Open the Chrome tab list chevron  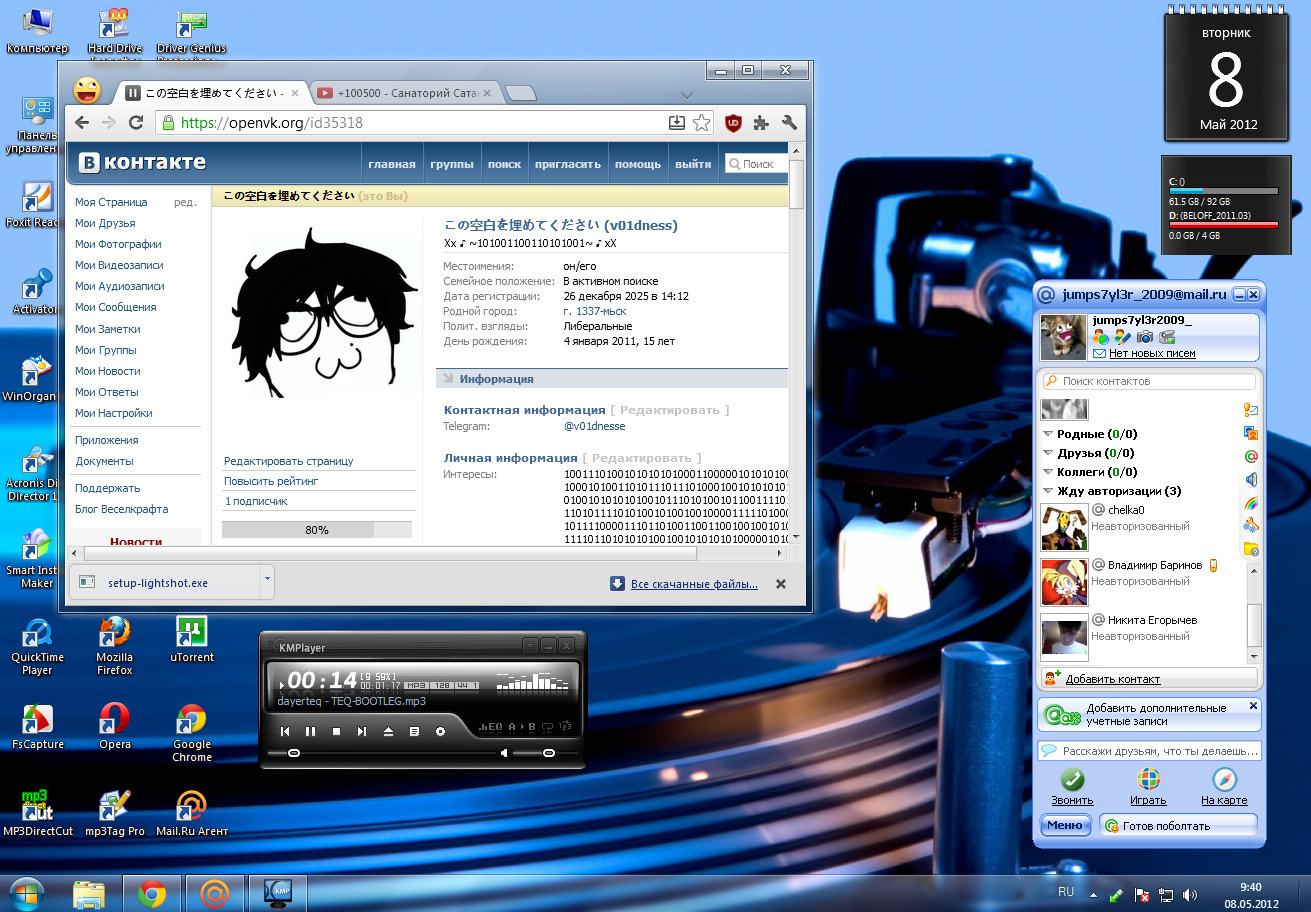(687, 95)
